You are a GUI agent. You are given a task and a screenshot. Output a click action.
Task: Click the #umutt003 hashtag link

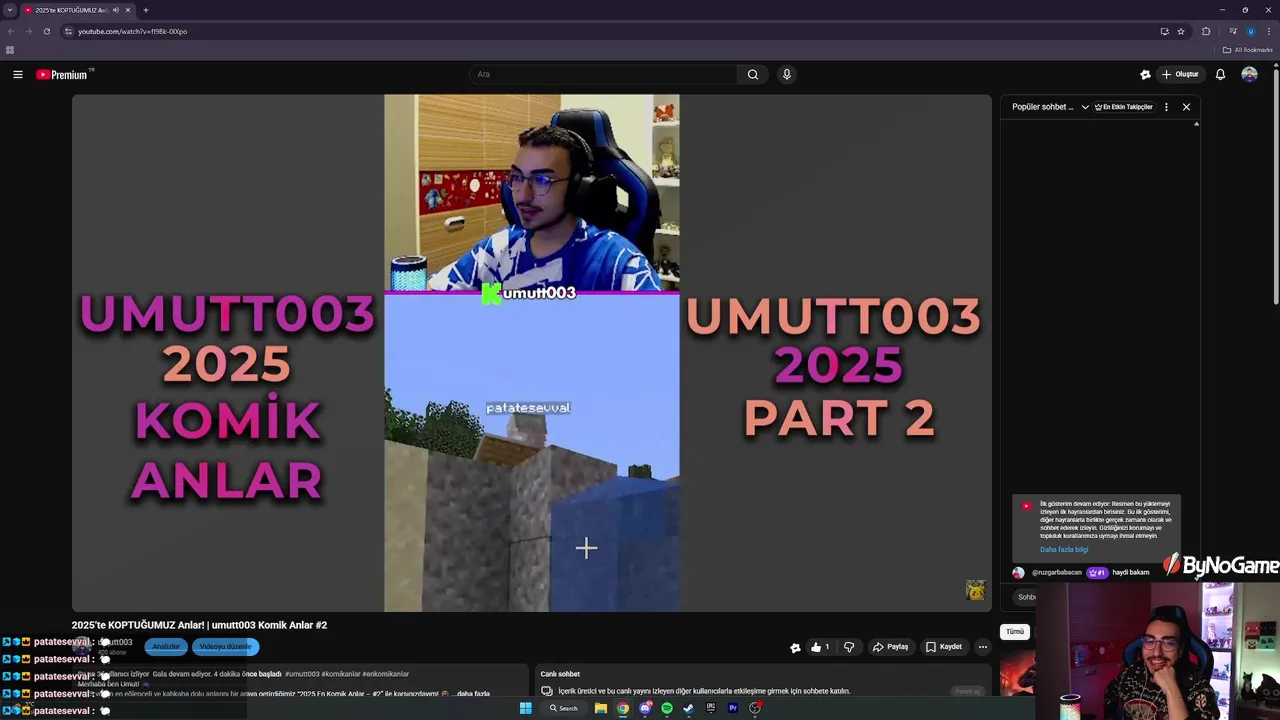point(302,674)
